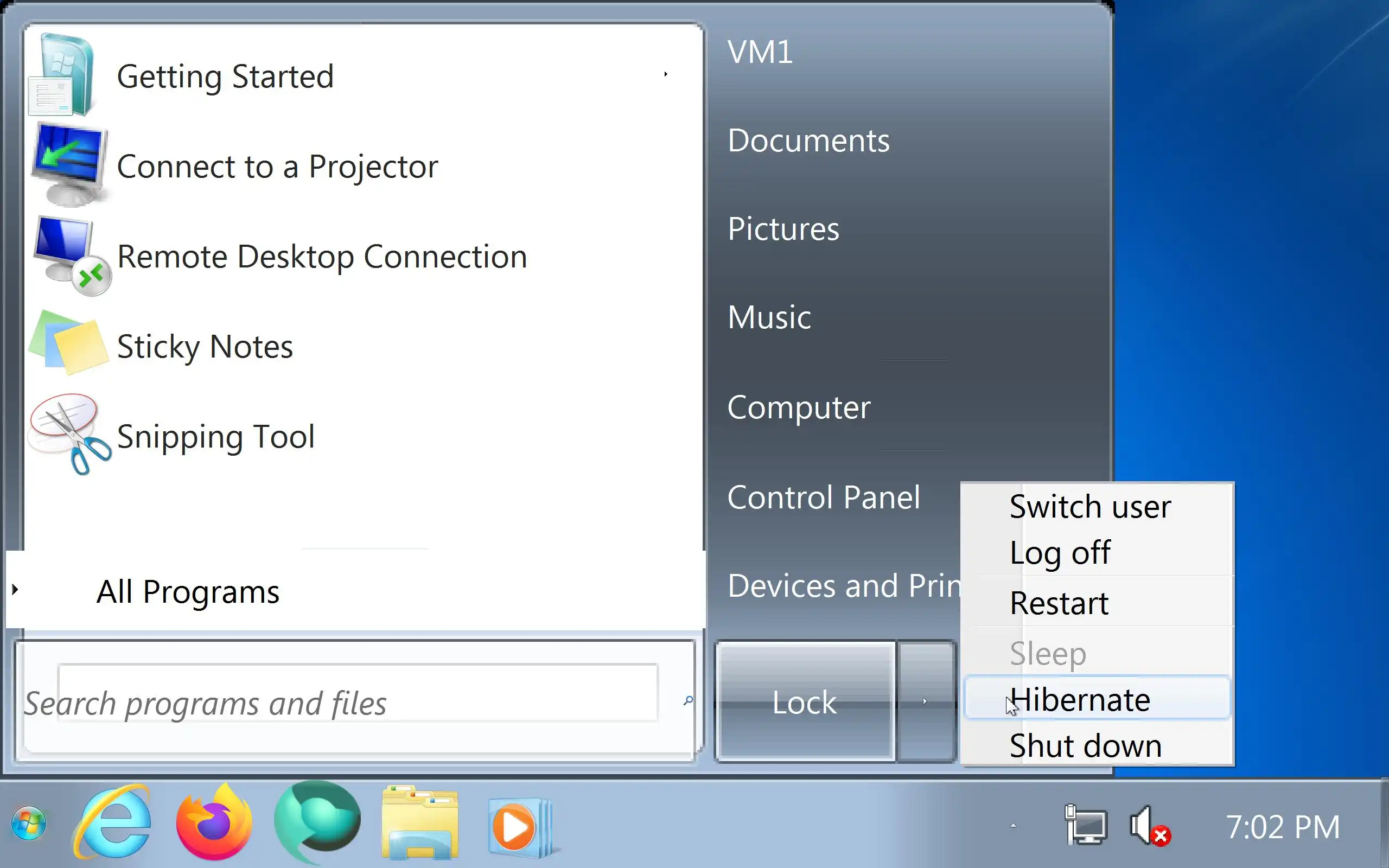This screenshot has width=1389, height=868.
Task: Click the muted volume speaker icon
Action: 1149,827
